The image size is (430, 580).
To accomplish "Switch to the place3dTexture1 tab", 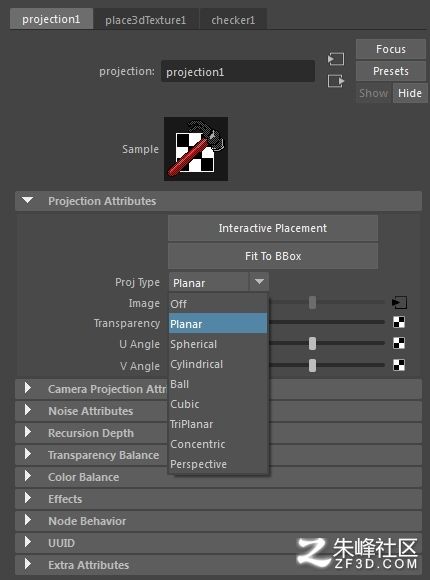I will [145, 20].
